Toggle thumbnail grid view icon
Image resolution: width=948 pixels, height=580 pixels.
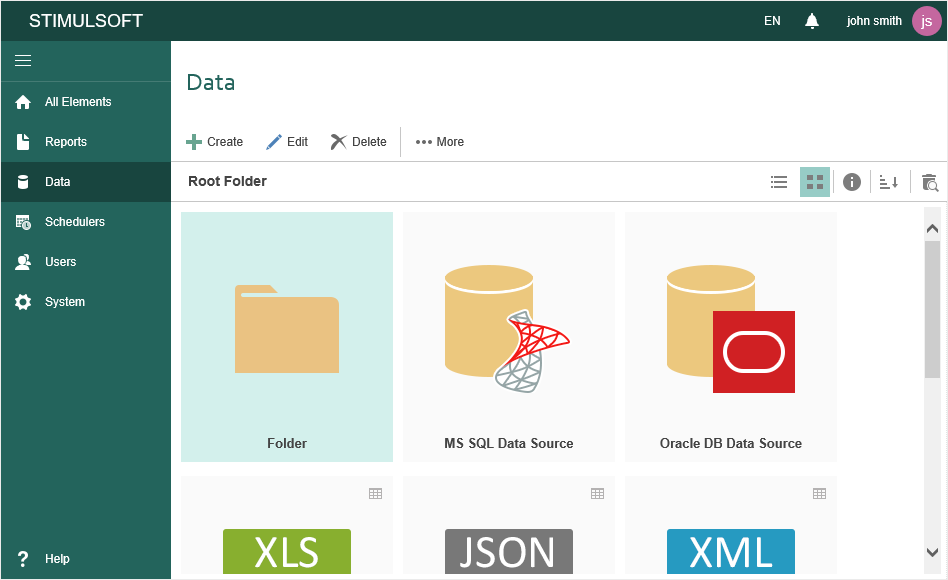pyautogui.click(x=814, y=182)
